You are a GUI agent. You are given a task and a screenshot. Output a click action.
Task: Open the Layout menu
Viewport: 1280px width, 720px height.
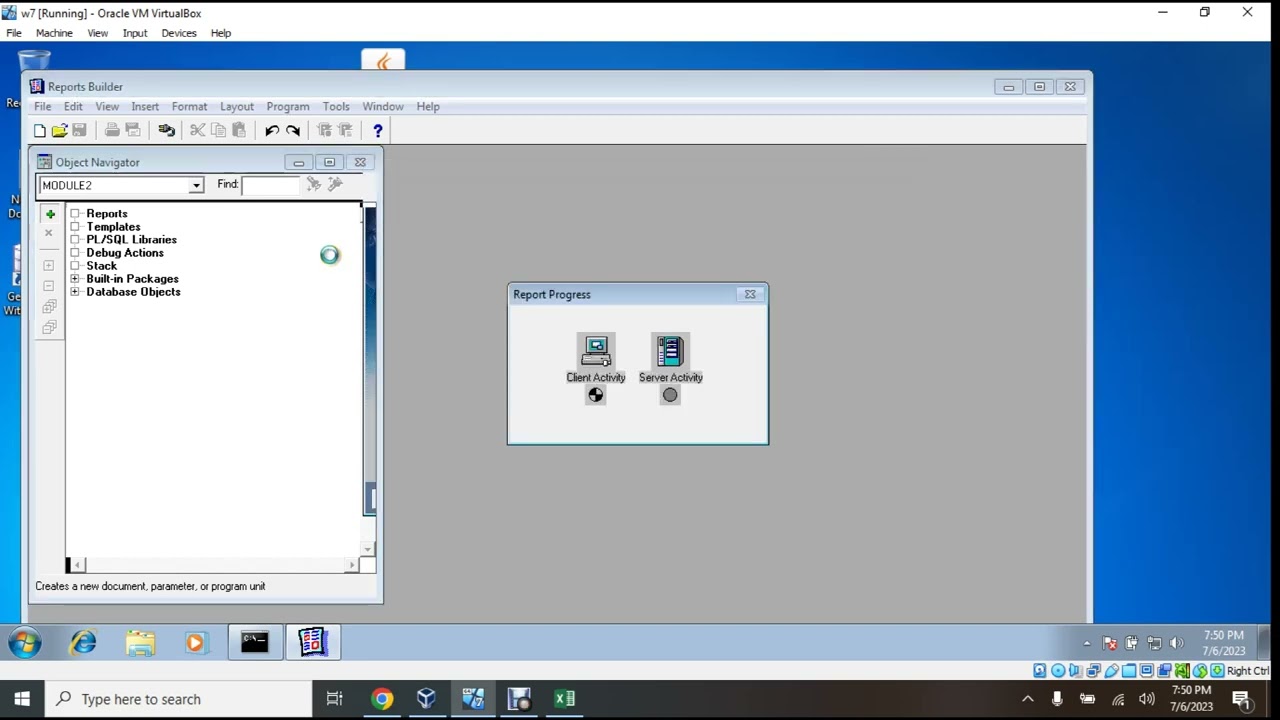coord(237,106)
